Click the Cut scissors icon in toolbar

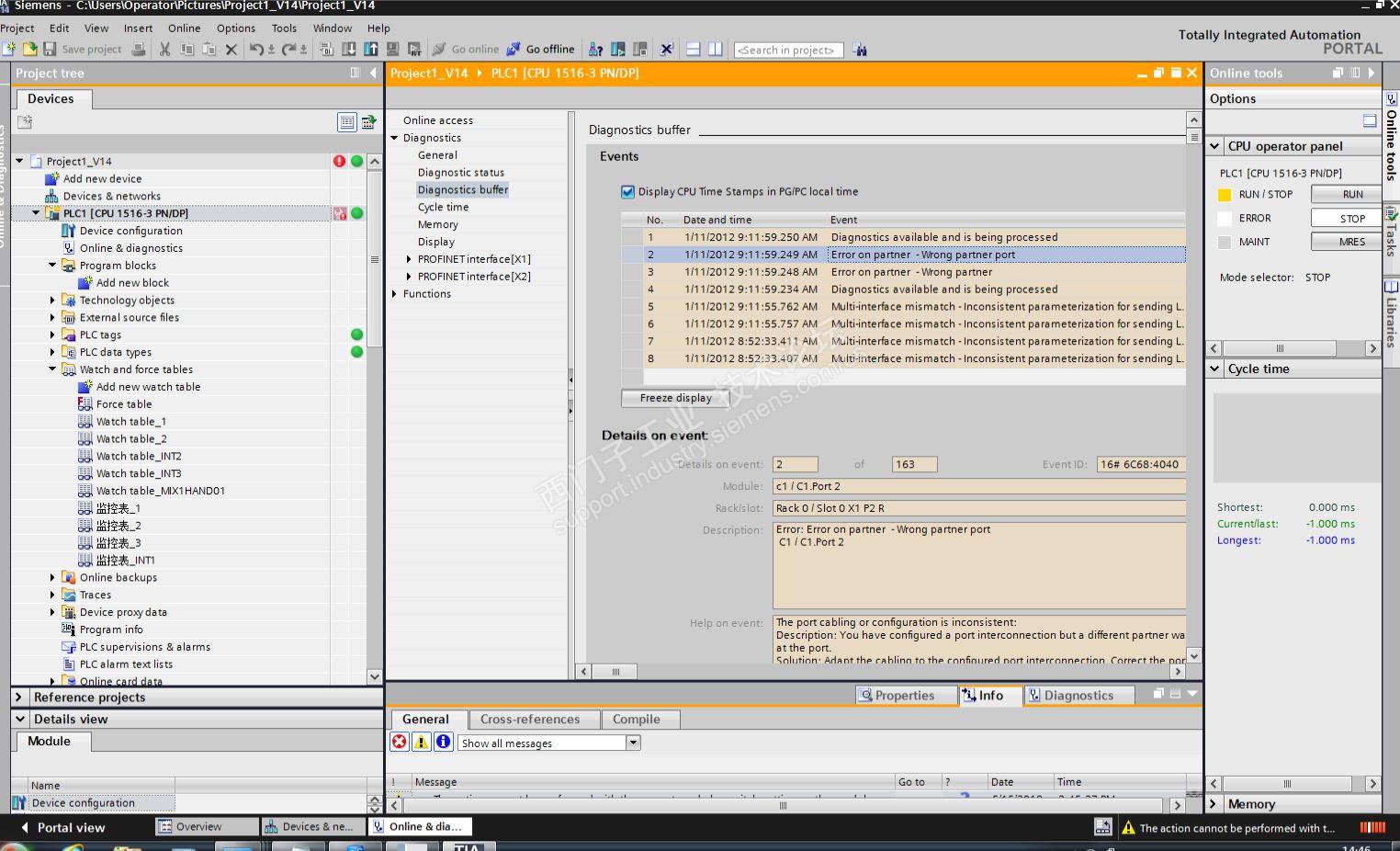point(164,50)
